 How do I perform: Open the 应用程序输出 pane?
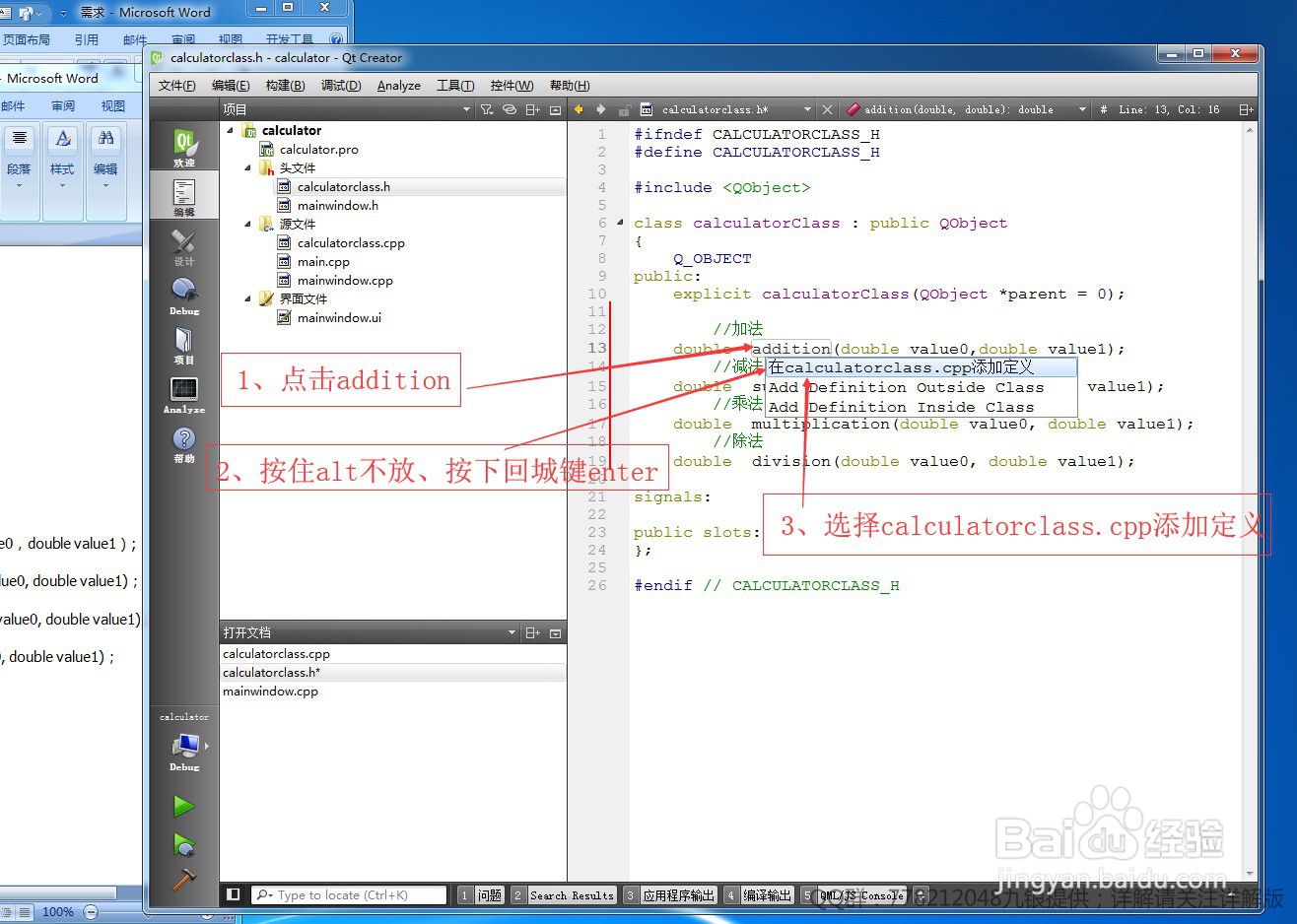[670, 894]
